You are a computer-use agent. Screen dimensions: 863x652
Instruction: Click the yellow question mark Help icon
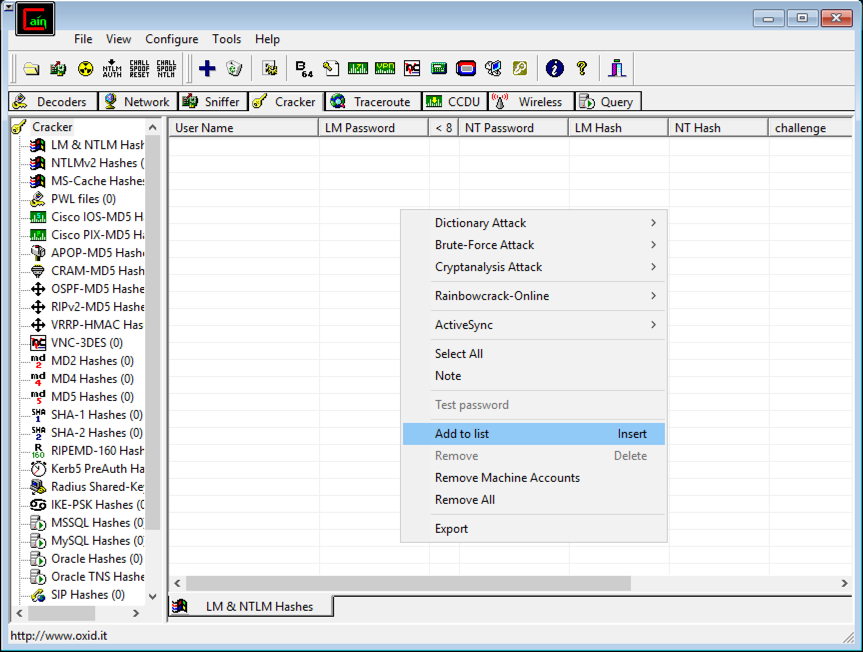582,68
